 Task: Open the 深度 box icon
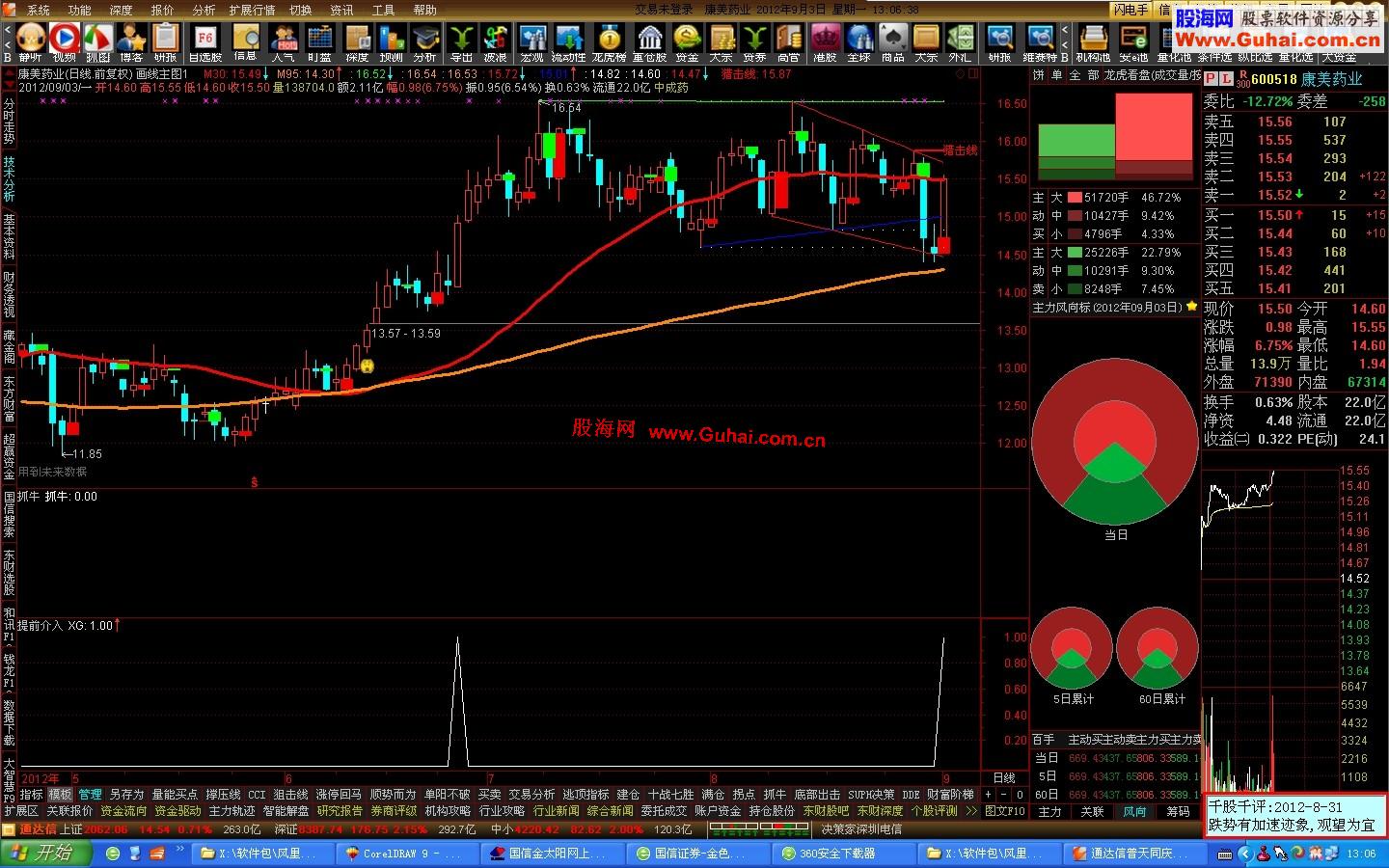[357, 41]
